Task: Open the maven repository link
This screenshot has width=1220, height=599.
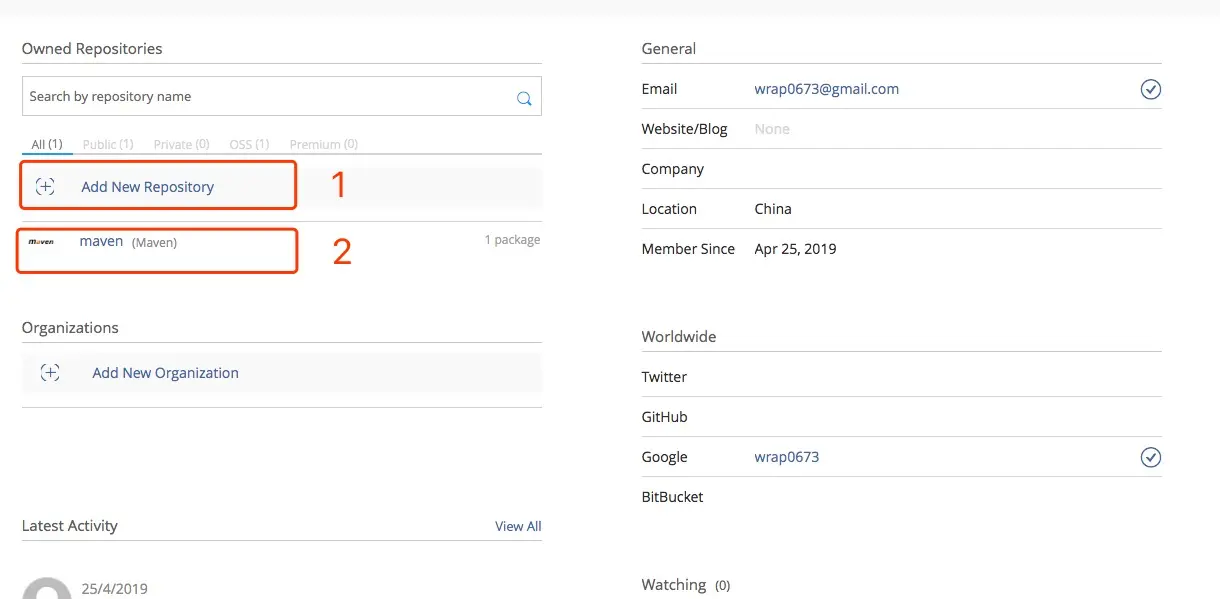Action: (101, 241)
